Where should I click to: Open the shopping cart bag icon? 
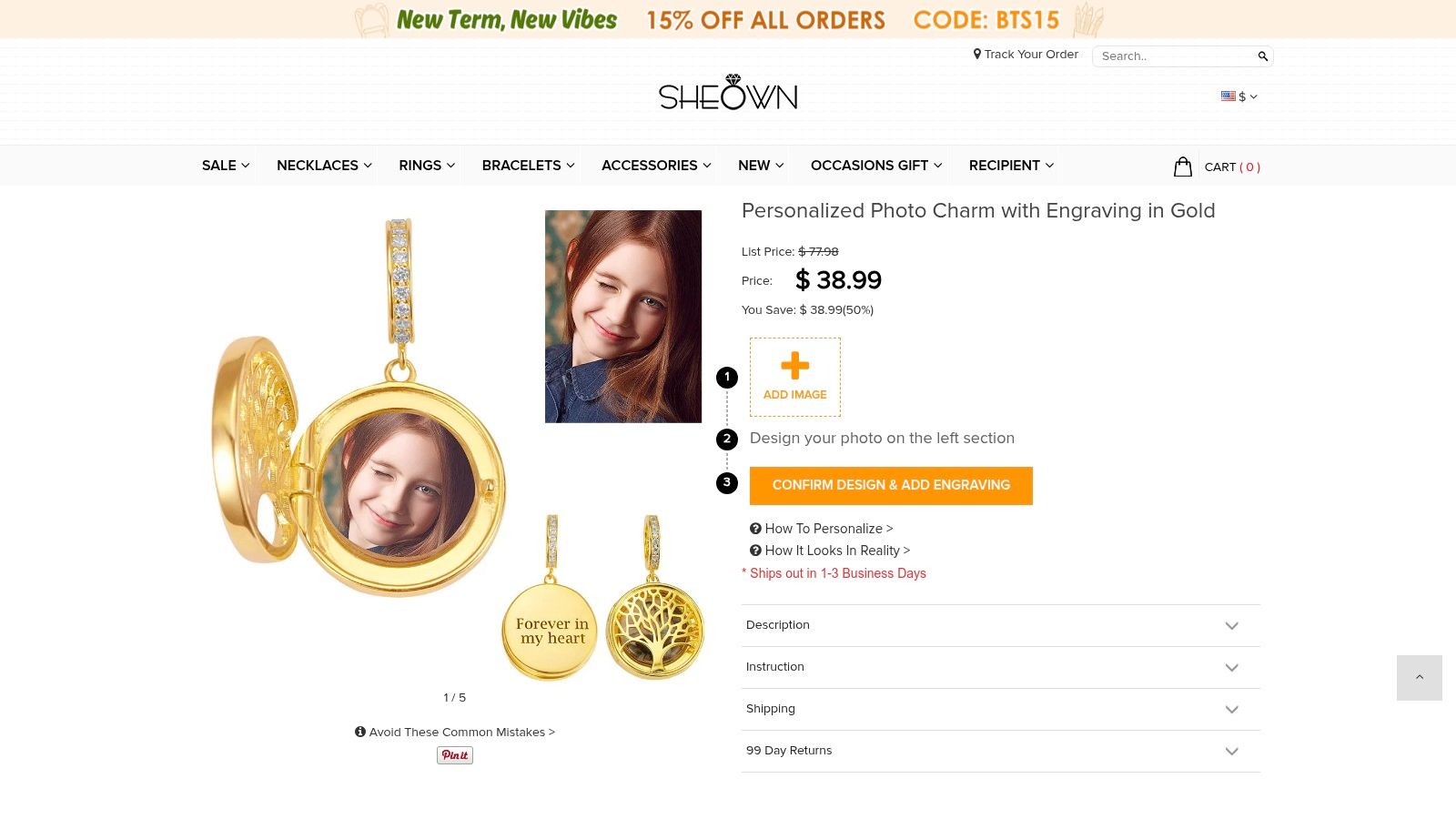[x=1182, y=167]
